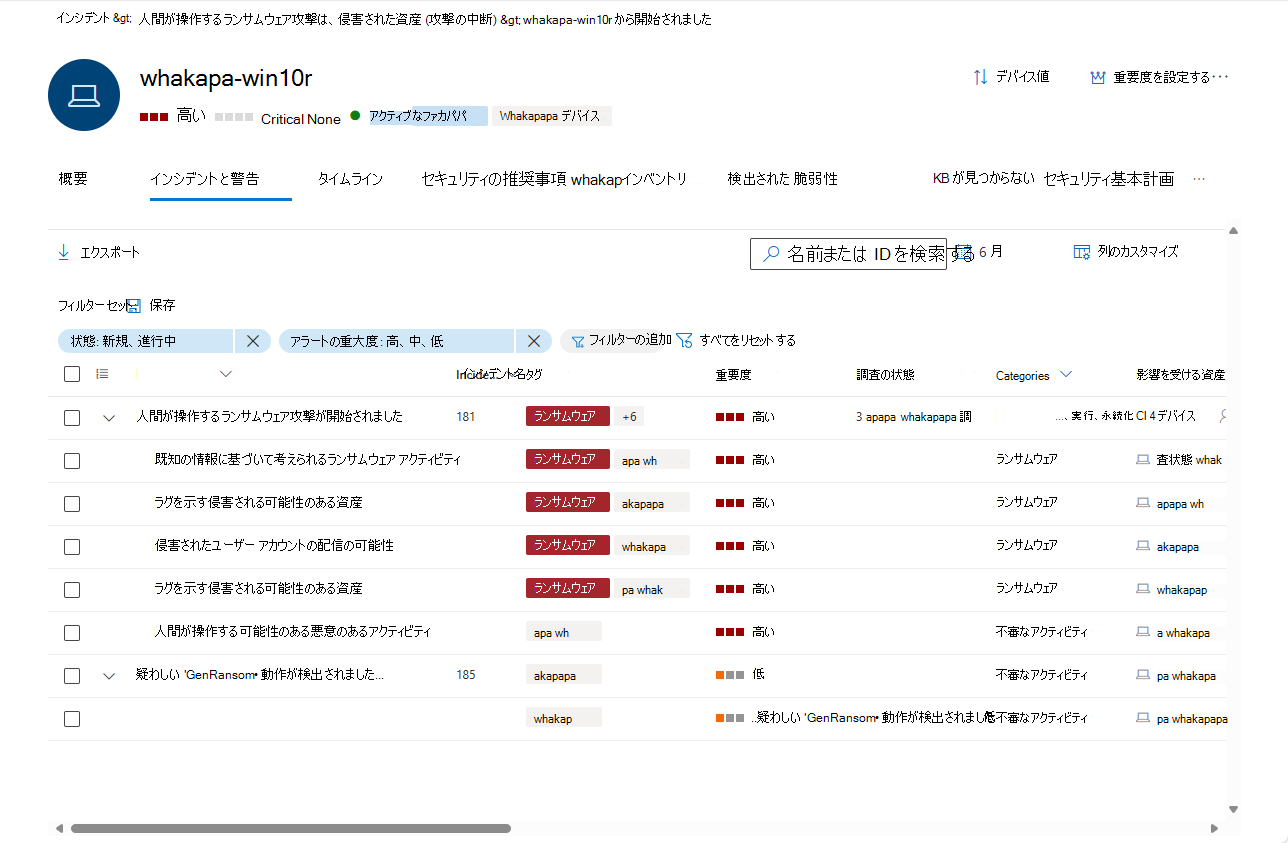Click device icon in GenRansom incident row
The height and width of the screenshot is (843, 1288).
point(1143,675)
